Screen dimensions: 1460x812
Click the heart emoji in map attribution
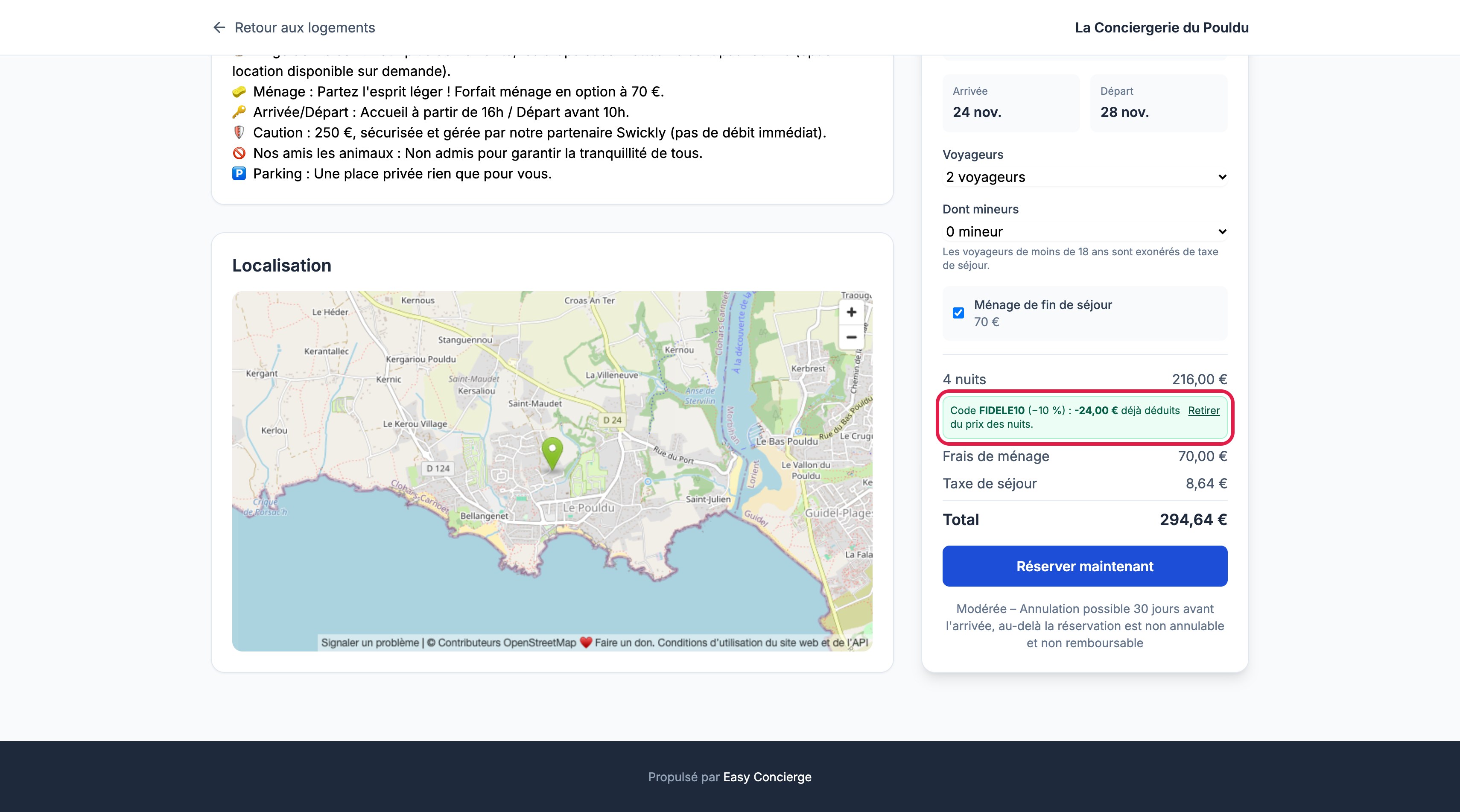[x=585, y=643]
